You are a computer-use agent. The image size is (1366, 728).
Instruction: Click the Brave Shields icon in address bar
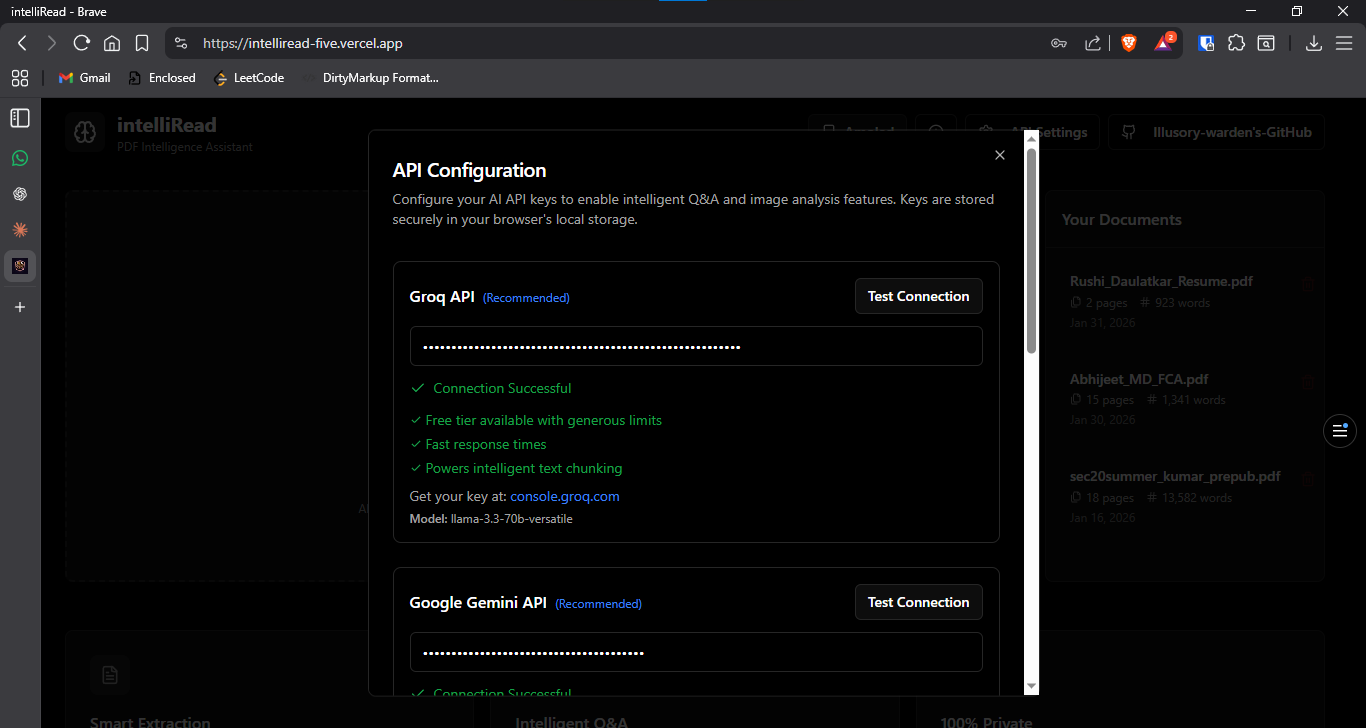[1129, 42]
